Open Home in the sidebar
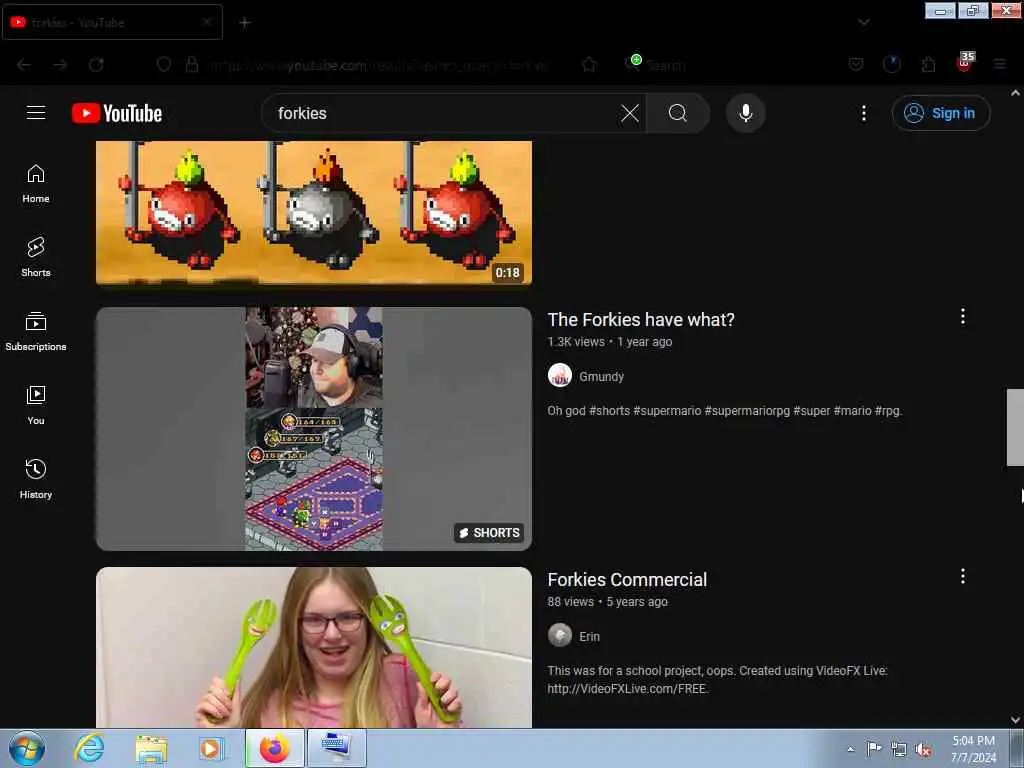Viewport: 1024px width, 768px height. pos(36,184)
